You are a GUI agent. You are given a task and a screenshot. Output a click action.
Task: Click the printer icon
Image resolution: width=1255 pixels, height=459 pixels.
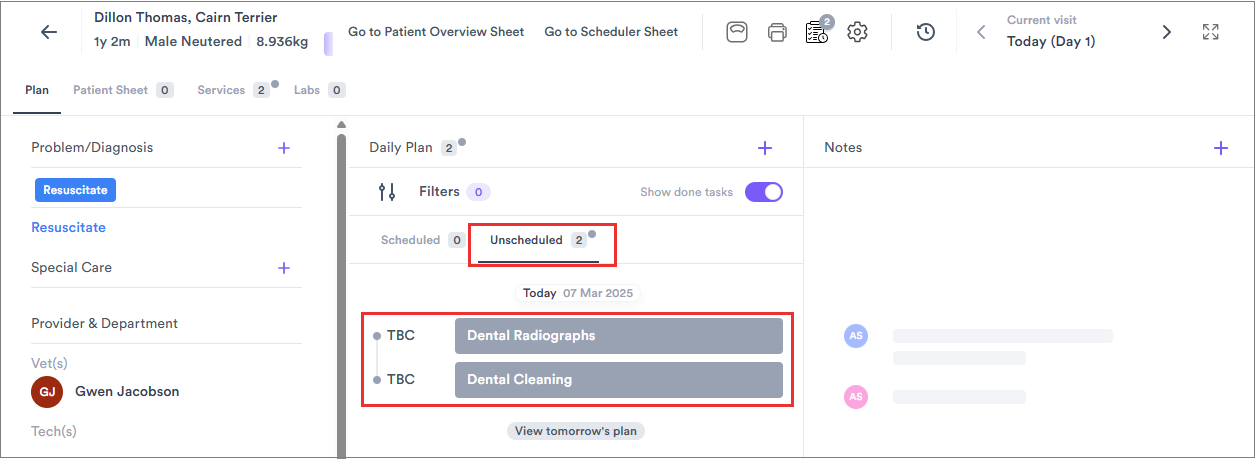click(x=777, y=32)
